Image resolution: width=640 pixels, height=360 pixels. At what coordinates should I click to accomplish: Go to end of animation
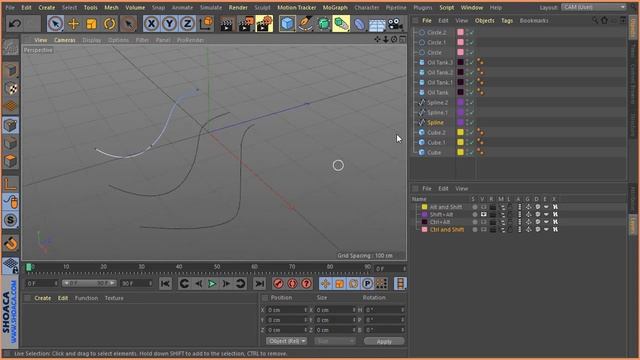click(x=259, y=283)
